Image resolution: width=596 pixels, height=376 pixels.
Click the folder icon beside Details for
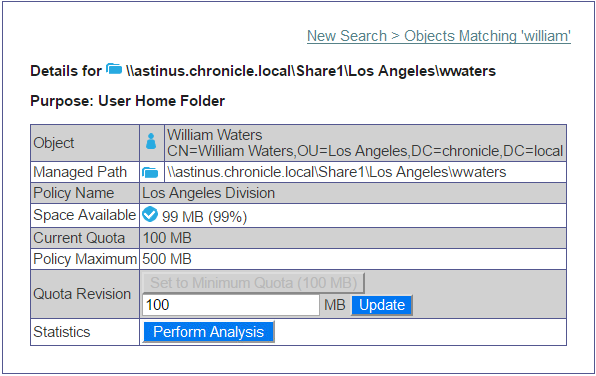pos(114,69)
